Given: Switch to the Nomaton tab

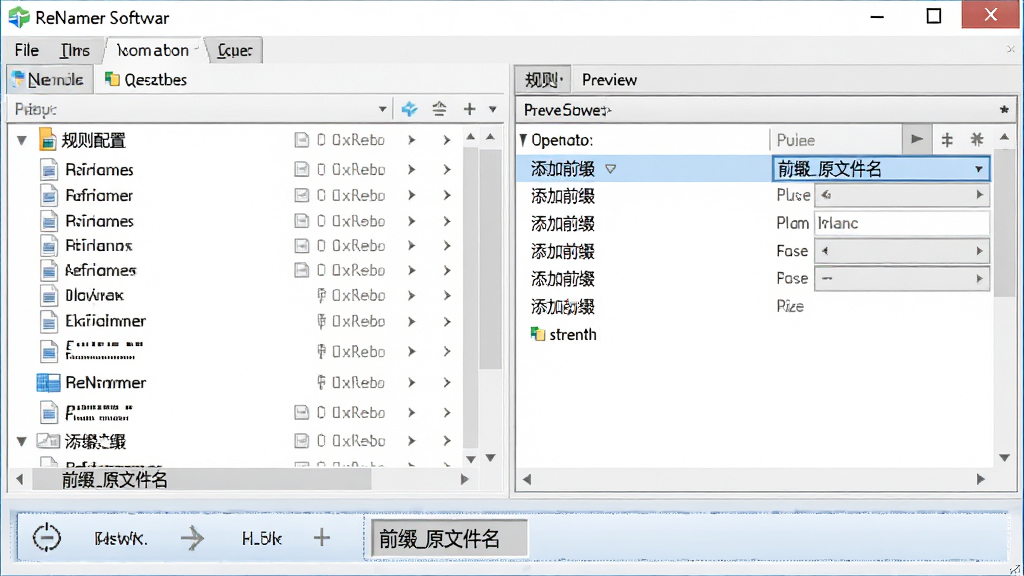Looking at the screenshot, I should [x=153, y=50].
